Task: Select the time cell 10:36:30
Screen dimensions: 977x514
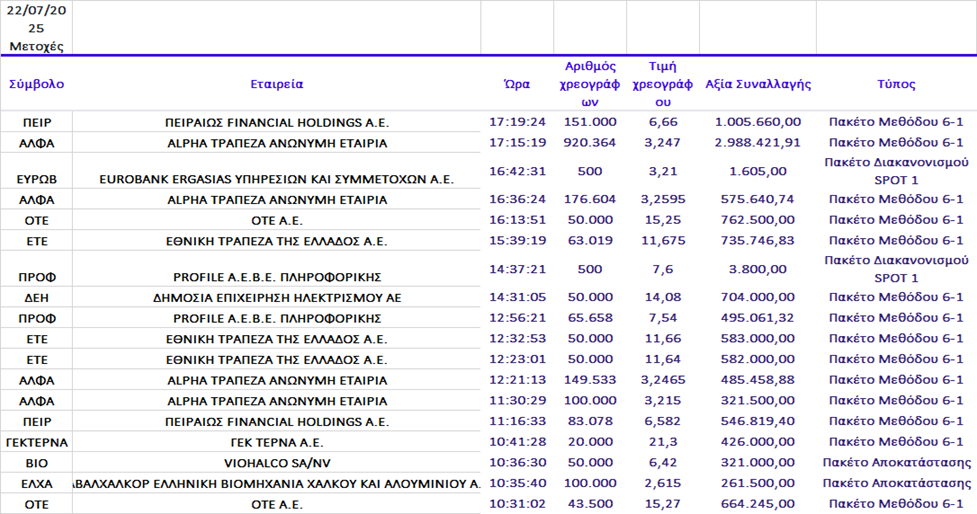Action: click(517, 462)
